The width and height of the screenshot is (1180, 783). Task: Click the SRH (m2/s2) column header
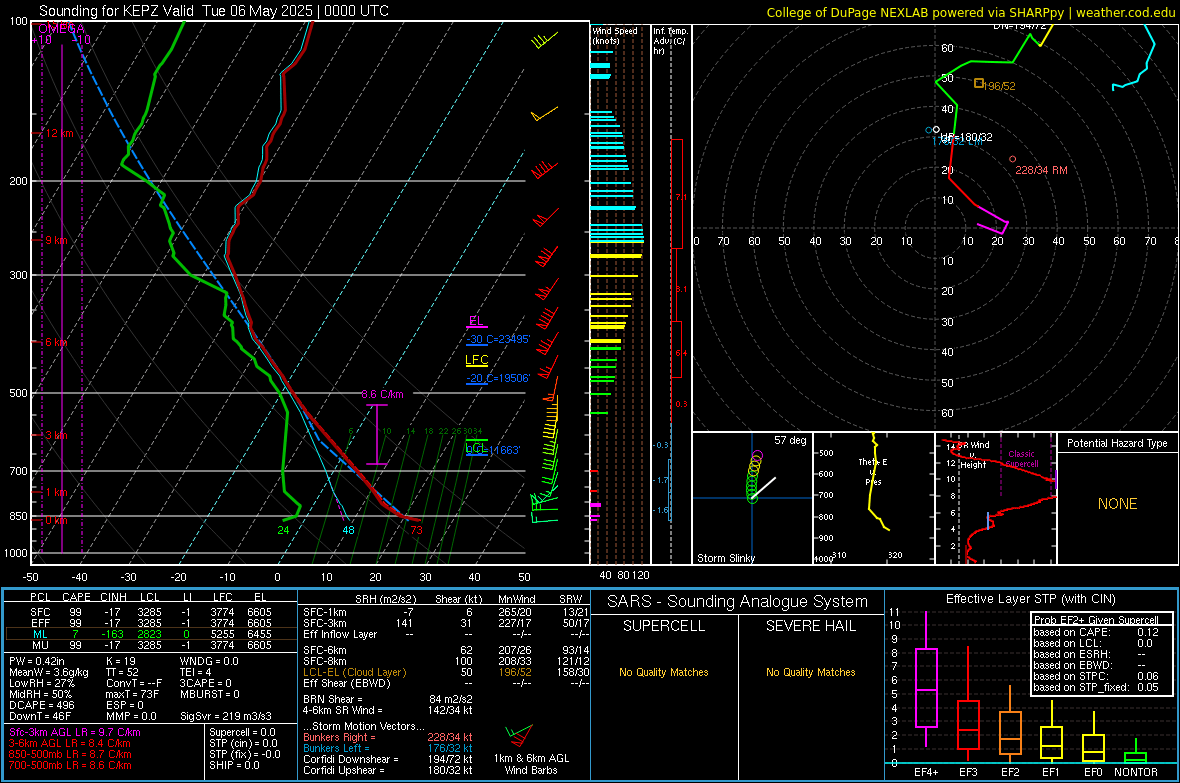pyautogui.click(x=385, y=599)
